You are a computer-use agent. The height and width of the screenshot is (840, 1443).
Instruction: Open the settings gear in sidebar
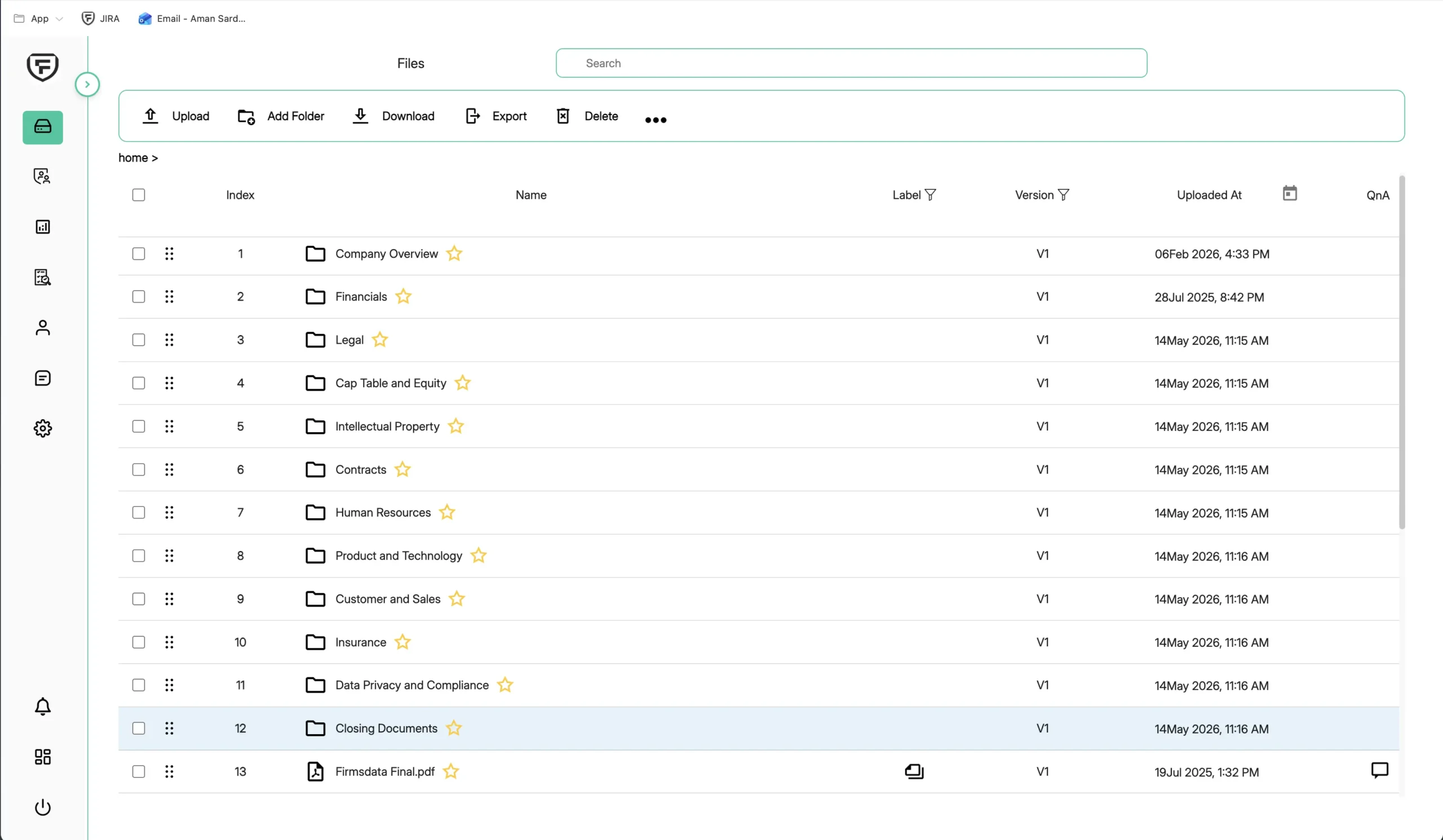[42, 429]
